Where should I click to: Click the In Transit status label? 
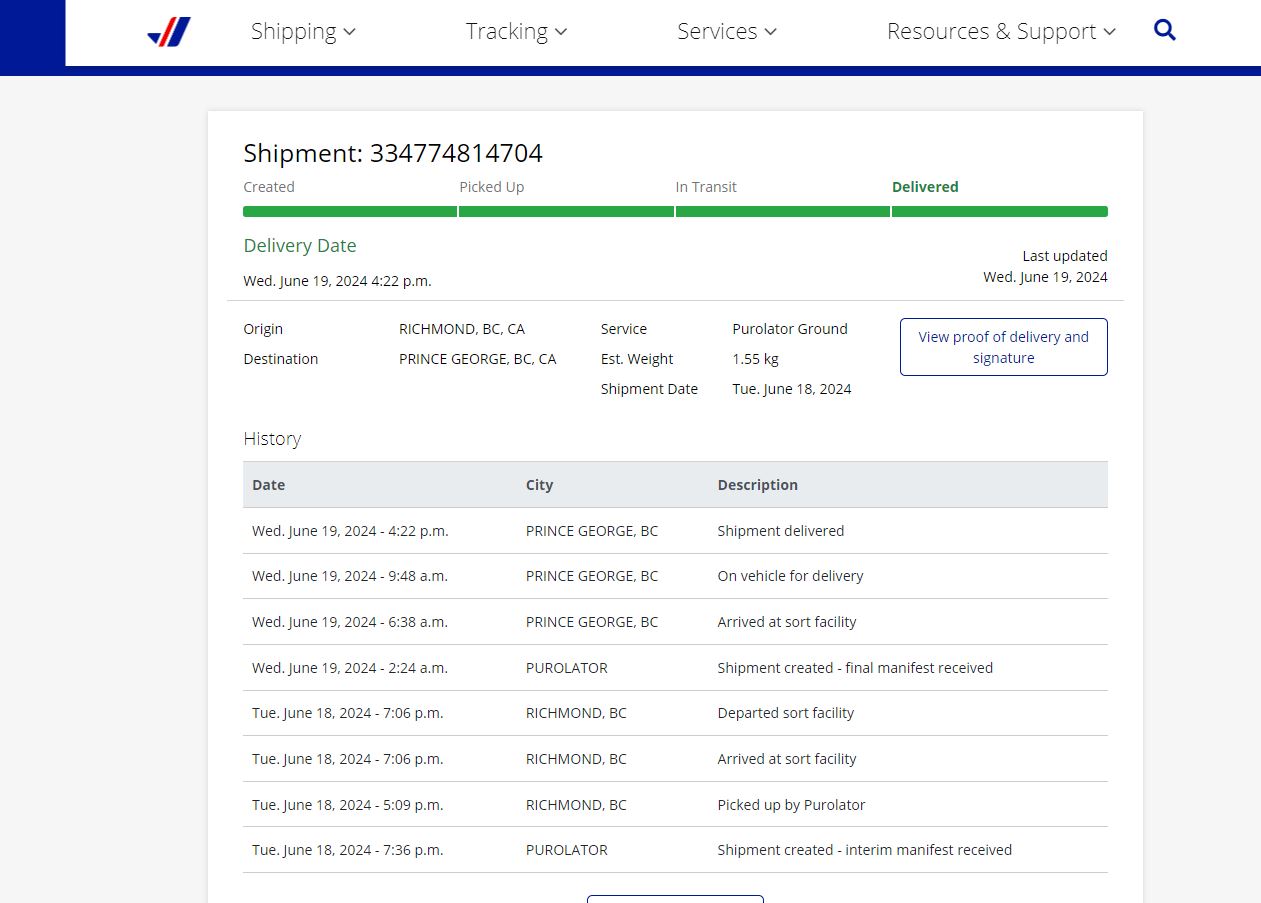point(706,187)
